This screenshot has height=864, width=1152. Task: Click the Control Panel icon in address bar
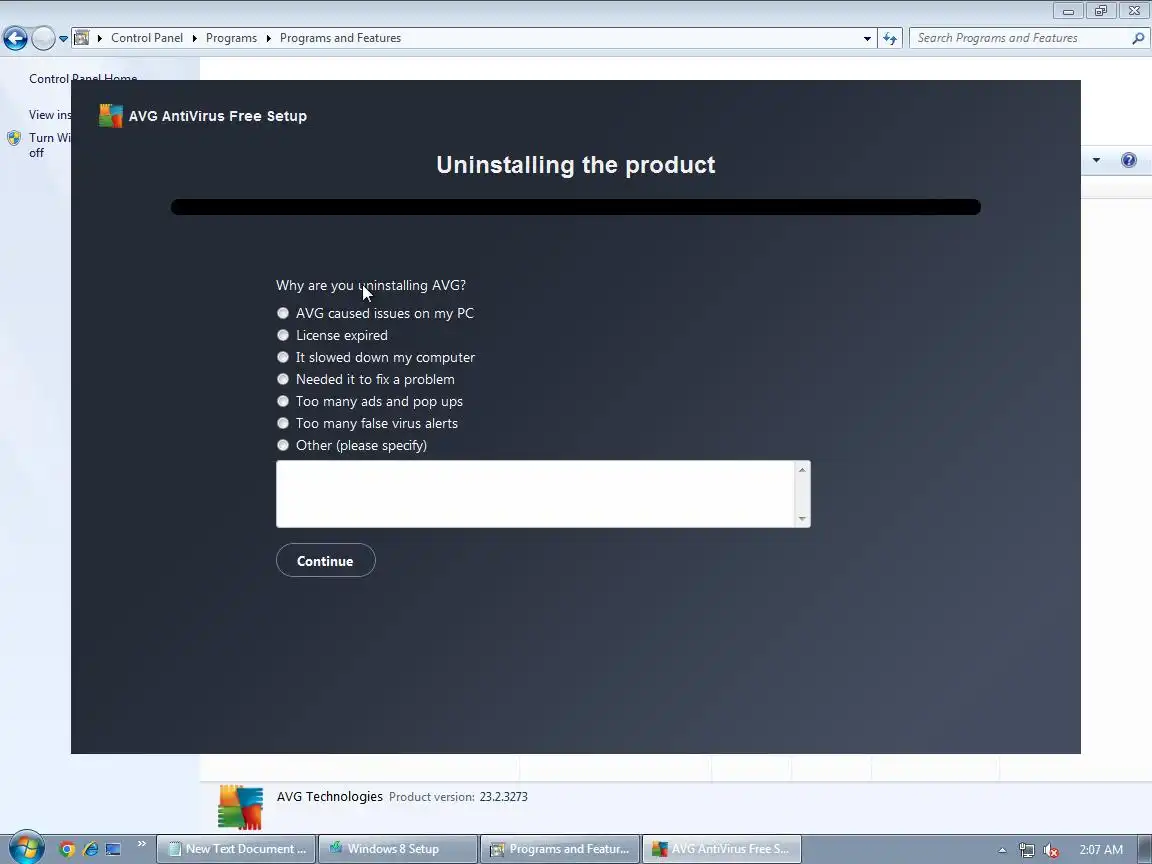pos(82,37)
